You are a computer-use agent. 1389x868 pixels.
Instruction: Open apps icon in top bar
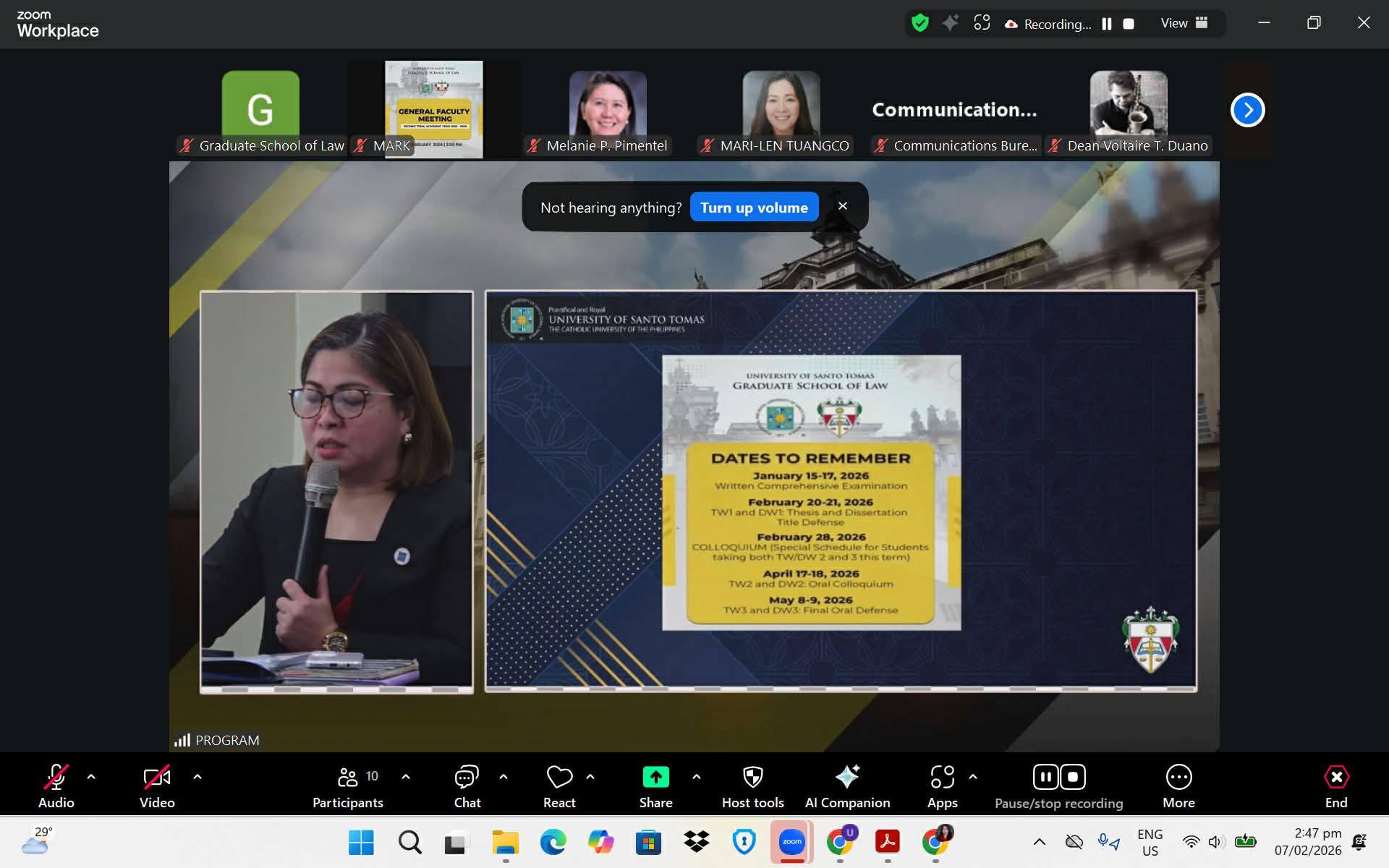click(x=982, y=23)
